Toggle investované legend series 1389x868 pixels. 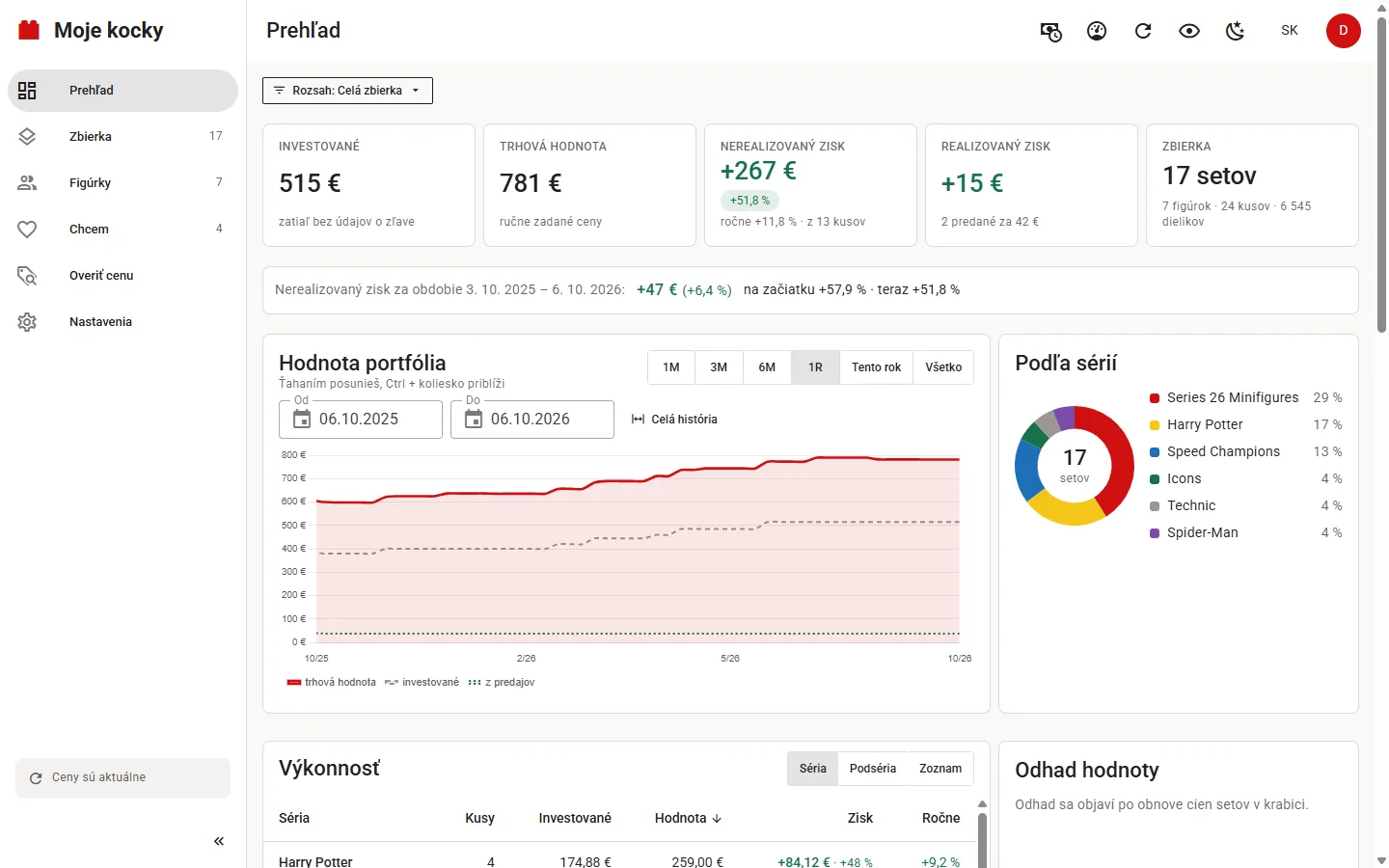click(422, 682)
